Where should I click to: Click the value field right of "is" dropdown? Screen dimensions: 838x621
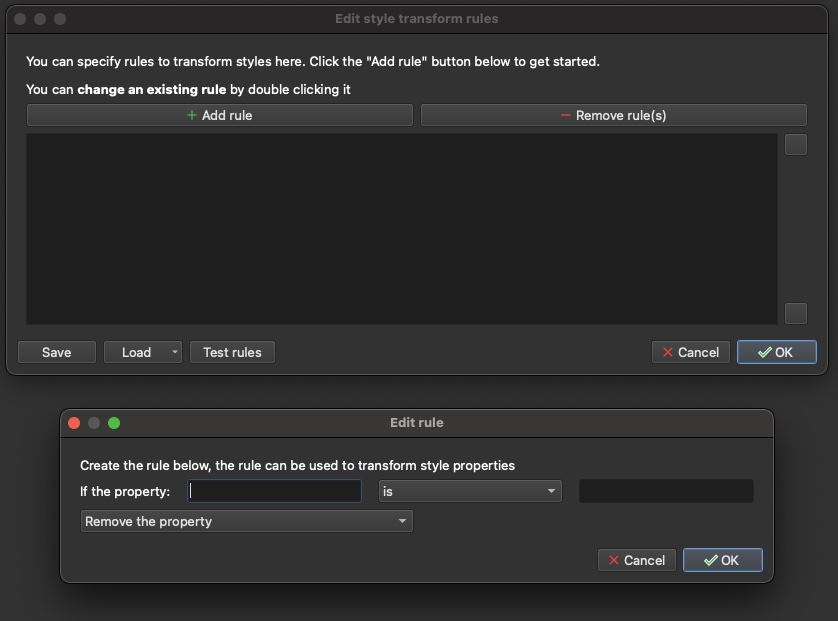tap(666, 491)
